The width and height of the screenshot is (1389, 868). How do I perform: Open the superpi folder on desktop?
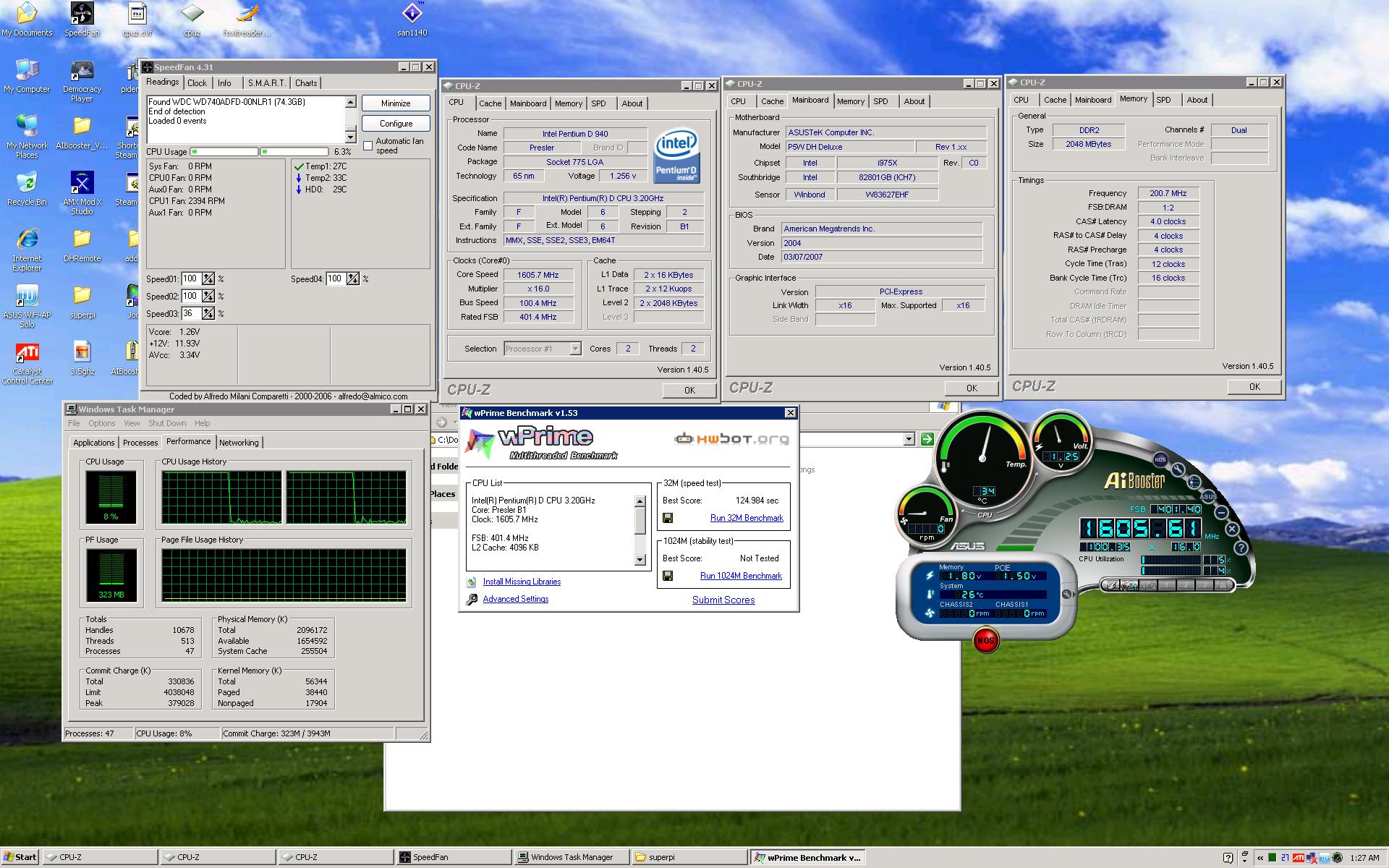(82, 302)
